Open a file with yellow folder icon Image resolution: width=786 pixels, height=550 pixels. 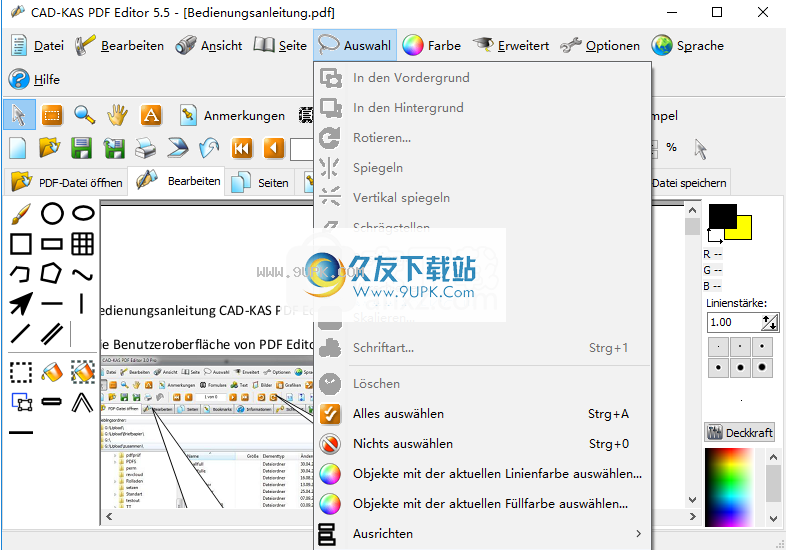[x=49, y=148]
